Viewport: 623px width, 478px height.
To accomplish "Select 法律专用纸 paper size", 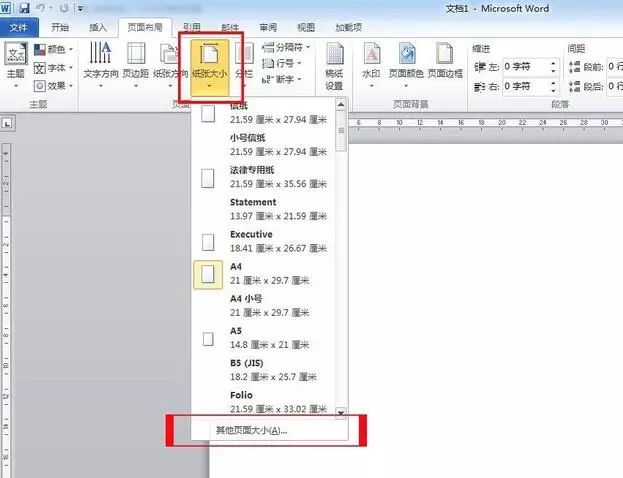I will coord(263,177).
